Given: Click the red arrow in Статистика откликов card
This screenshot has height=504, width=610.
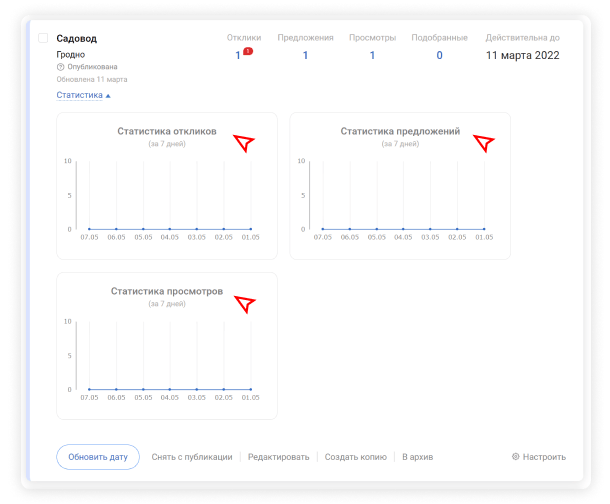Looking at the screenshot, I should (244, 143).
